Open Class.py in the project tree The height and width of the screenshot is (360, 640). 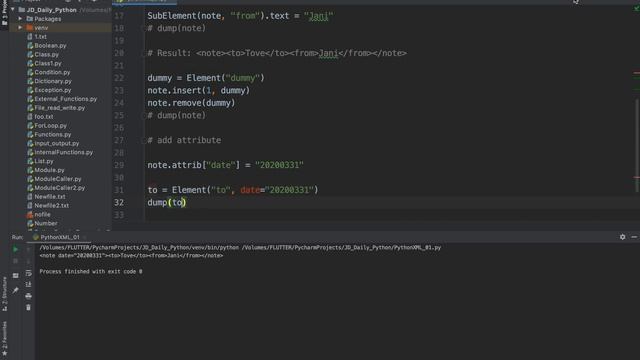pyautogui.click(x=43, y=54)
